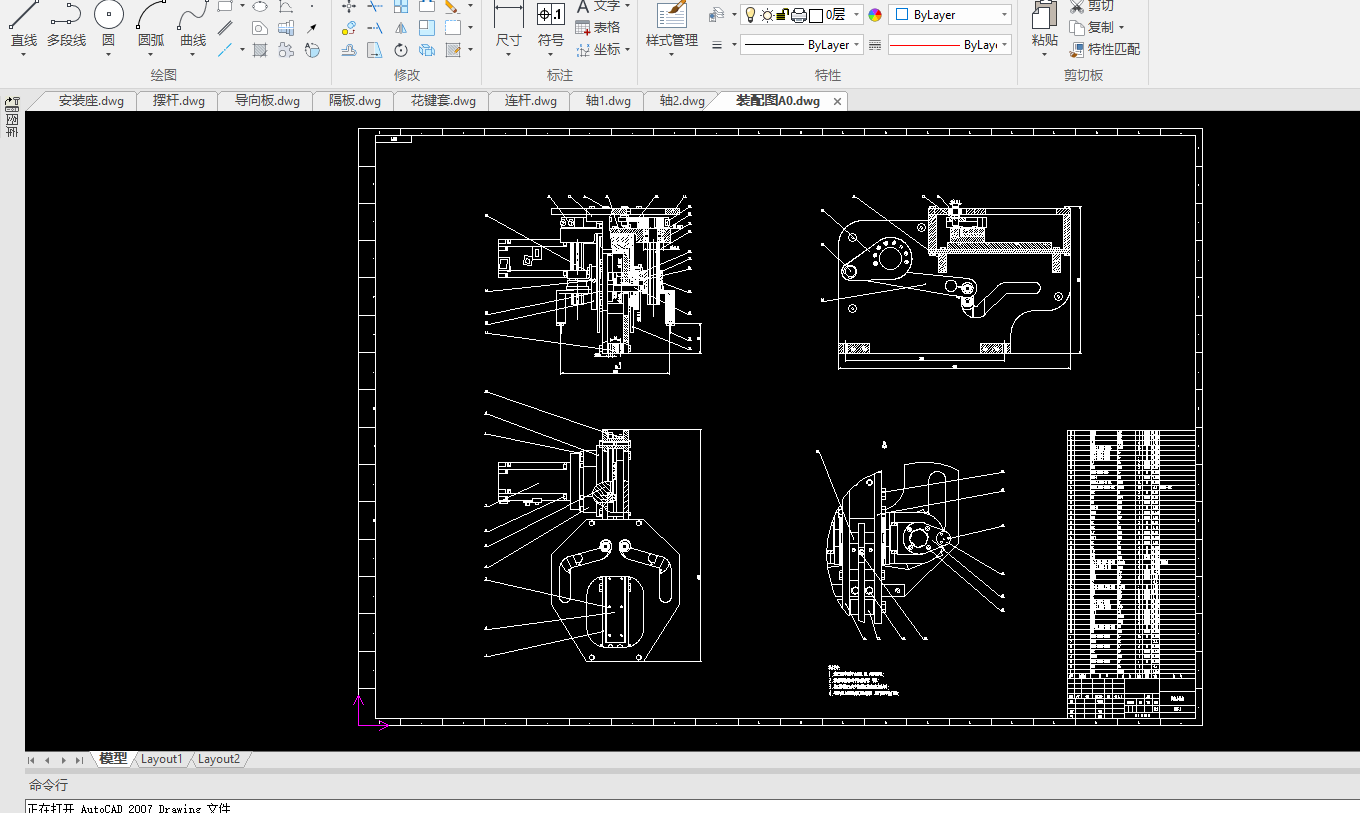This screenshot has height=813, width=1360.
Task: Toggle the layer lock padlock icon
Action: pos(783,15)
